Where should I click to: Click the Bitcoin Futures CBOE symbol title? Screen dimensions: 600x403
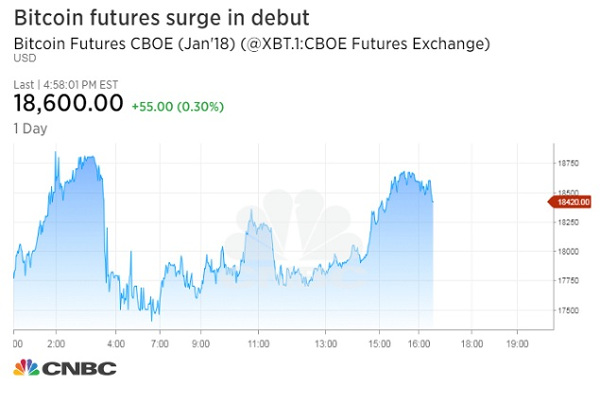252,43
